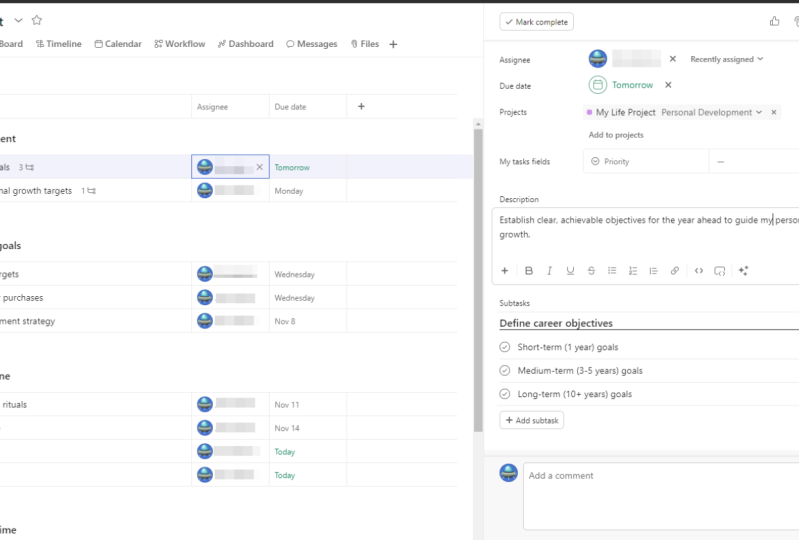Clear assignee in highlighted task row
This screenshot has width=799, height=540.
(259, 167)
